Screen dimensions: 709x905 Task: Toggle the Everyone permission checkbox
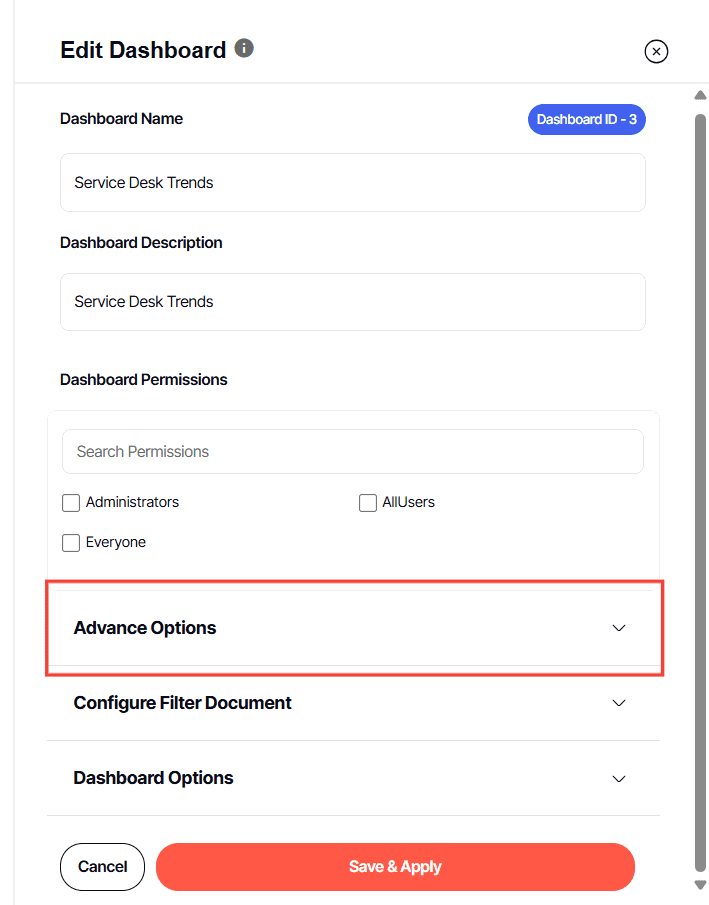pos(71,543)
